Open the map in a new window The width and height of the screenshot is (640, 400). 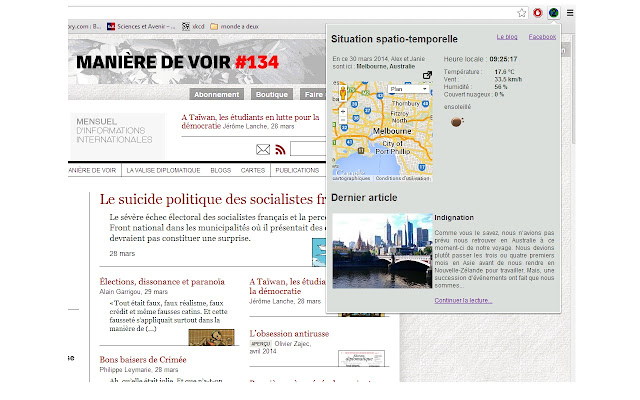tap(427, 75)
